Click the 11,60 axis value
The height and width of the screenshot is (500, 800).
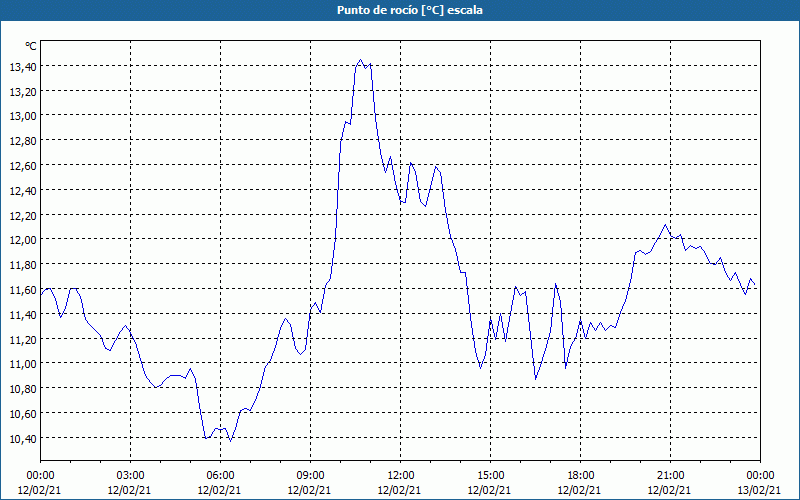[x=23, y=290]
